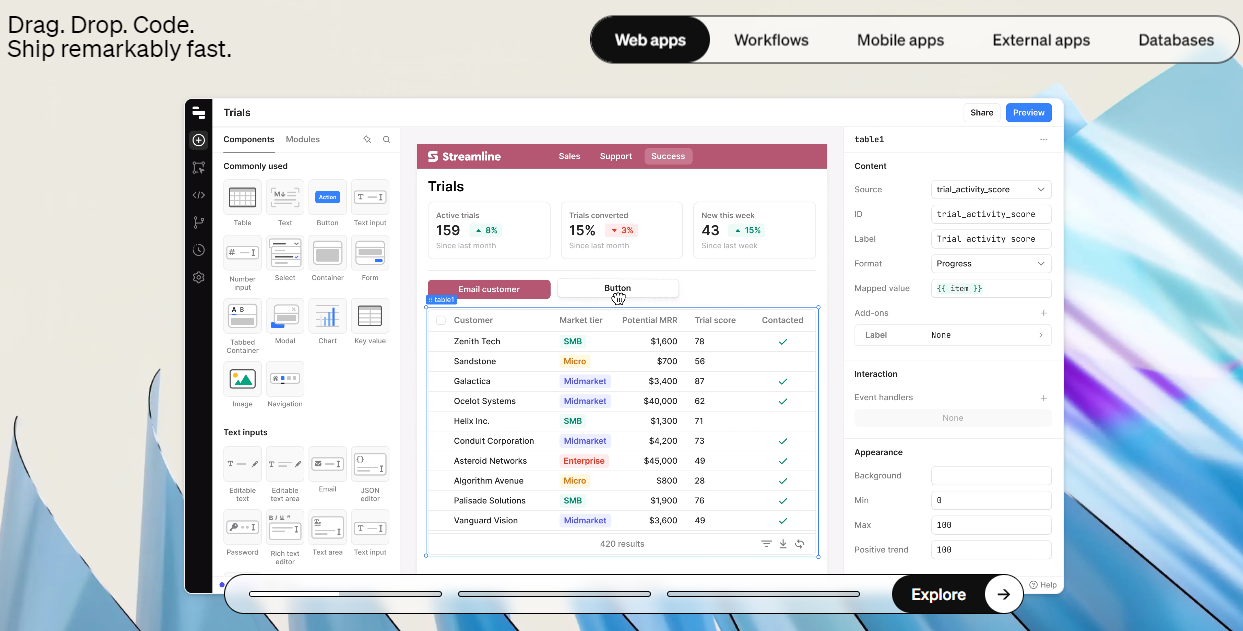1243x631 pixels.
Task: Click the search icon in Components panel
Action: (x=386, y=140)
